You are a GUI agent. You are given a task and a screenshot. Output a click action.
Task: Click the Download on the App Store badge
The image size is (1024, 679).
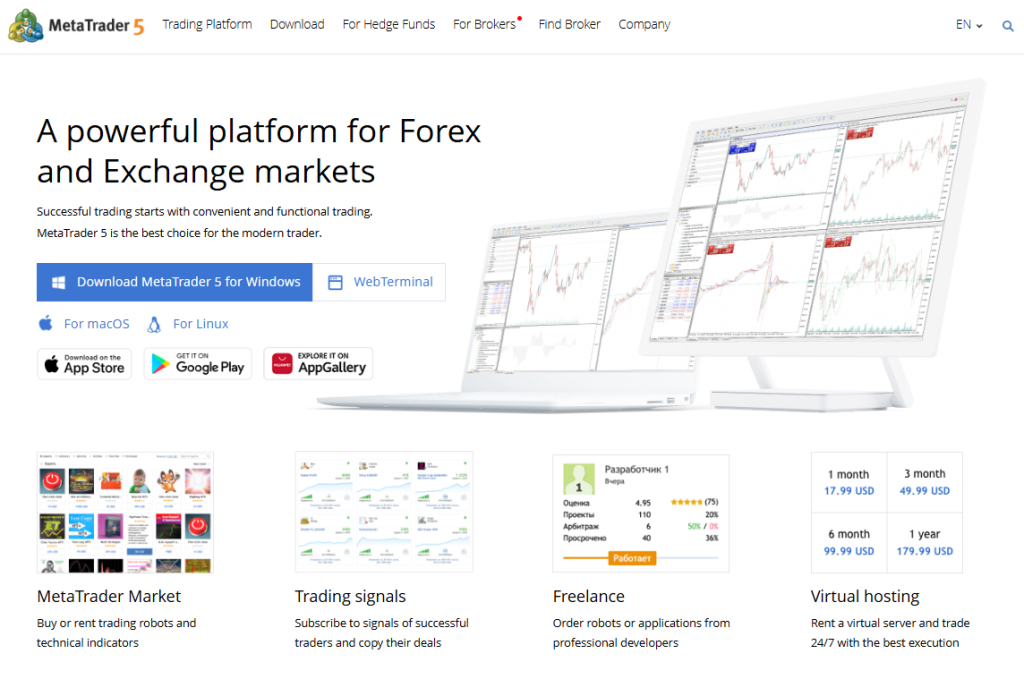[x=84, y=363]
